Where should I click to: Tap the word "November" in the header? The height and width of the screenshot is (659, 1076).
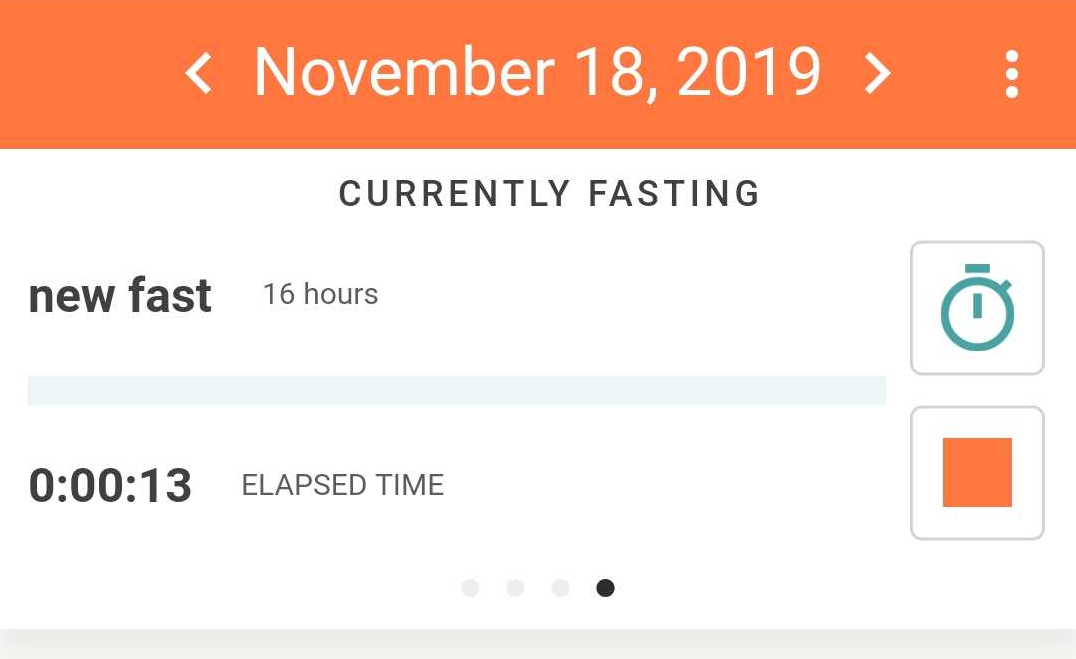(x=404, y=73)
